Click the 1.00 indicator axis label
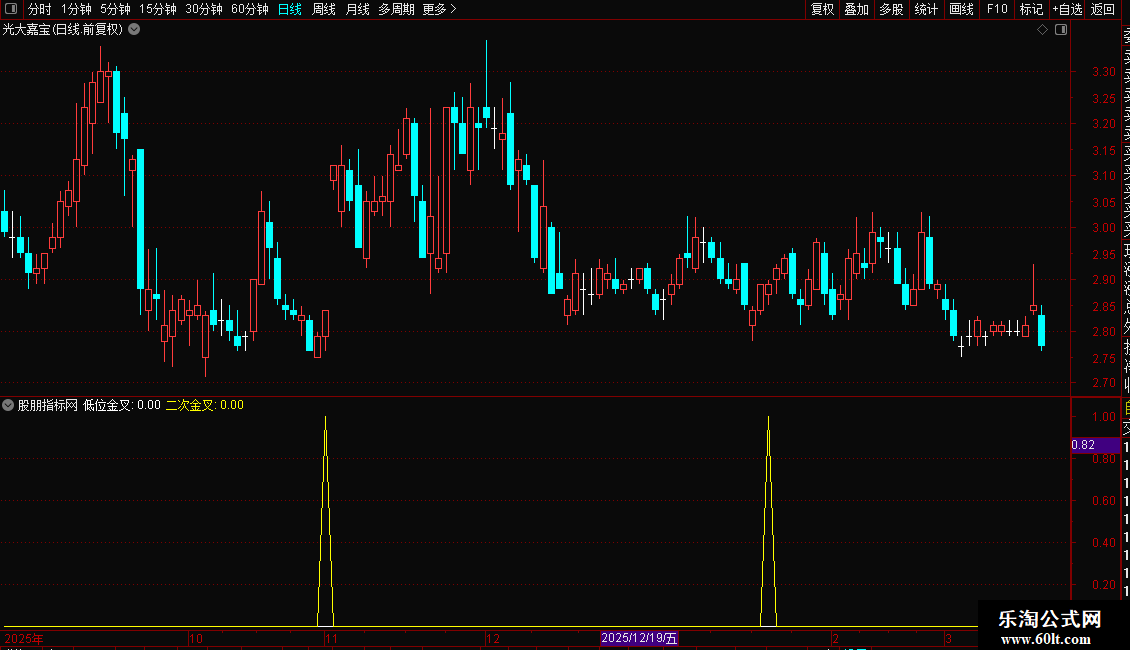1130x650 pixels. (x=1103, y=417)
